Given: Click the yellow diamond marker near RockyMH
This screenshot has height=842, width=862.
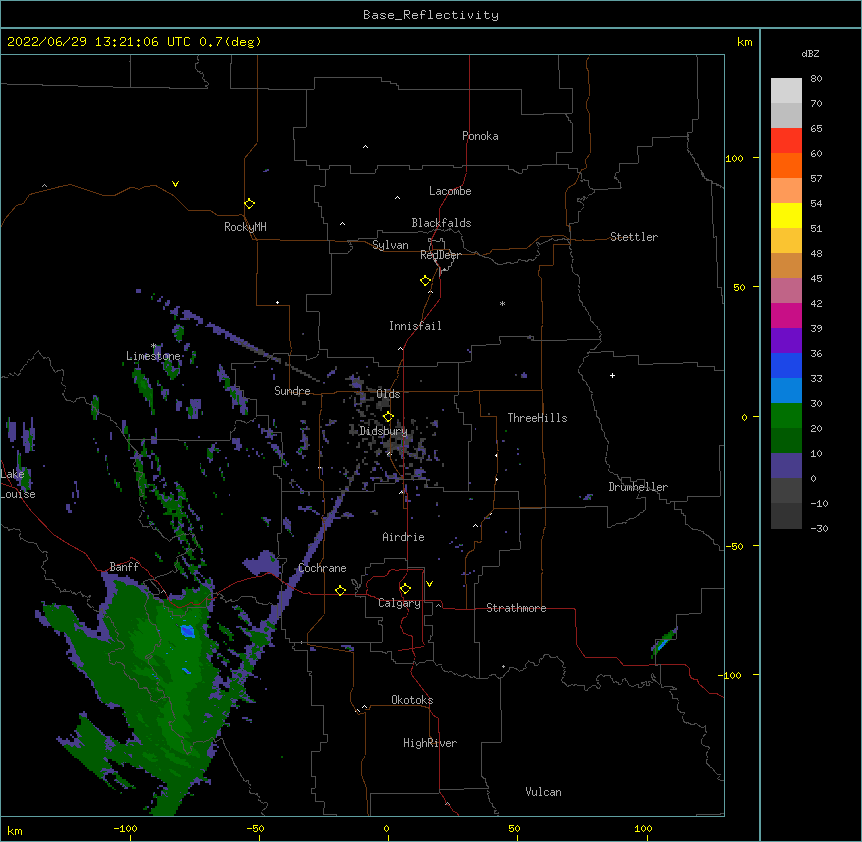Looking at the screenshot, I should tap(249, 204).
